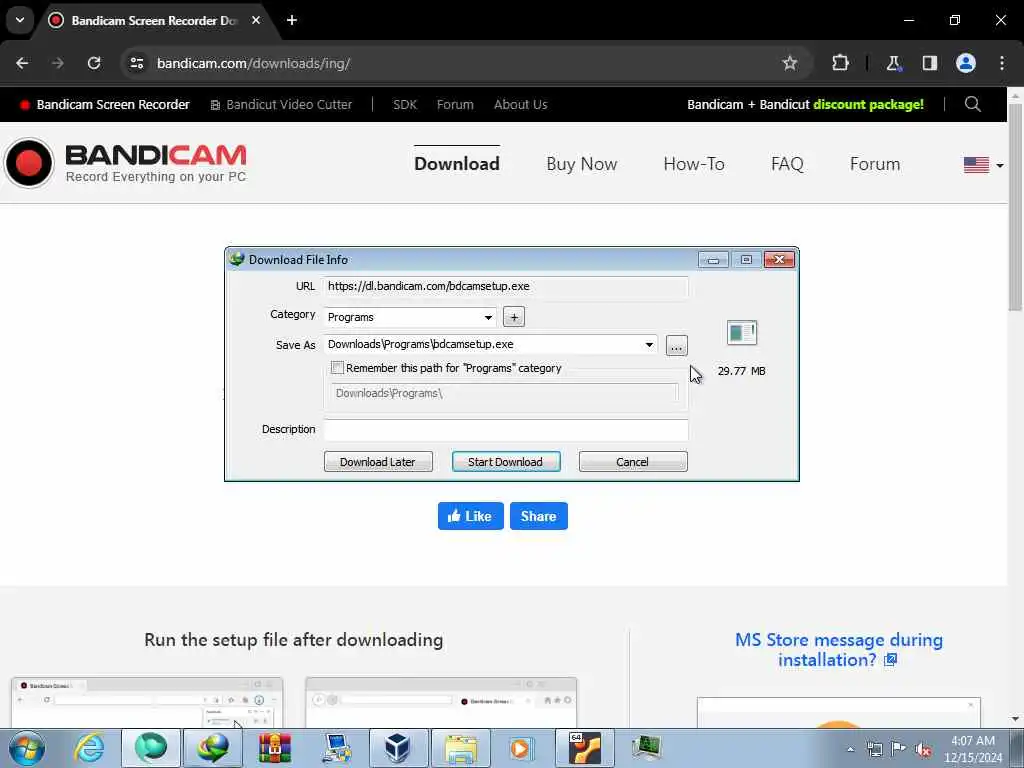Bookmark this page with the star icon
The image size is (1024, 768).
click(790, 63)
